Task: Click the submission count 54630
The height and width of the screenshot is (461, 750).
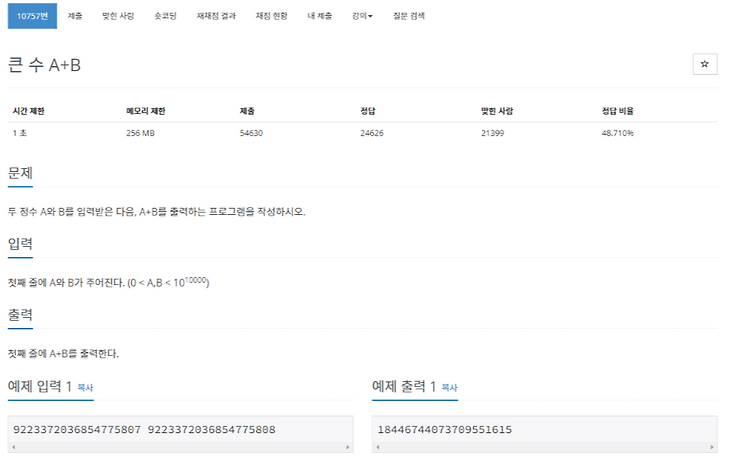Action: pyautogui.click(x=251, y=133)
